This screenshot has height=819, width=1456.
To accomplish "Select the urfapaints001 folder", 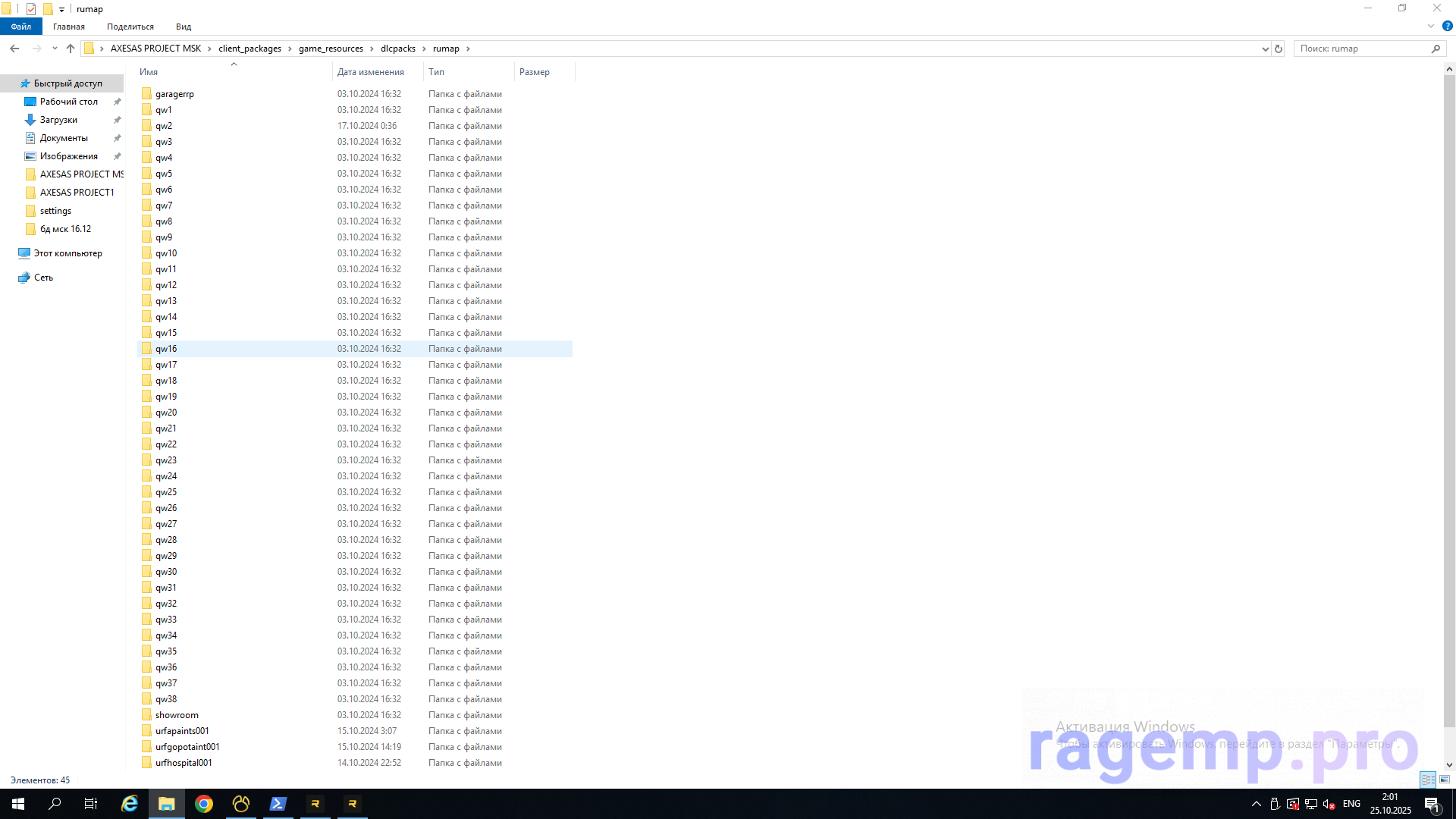I will click(x=182, y=731).
